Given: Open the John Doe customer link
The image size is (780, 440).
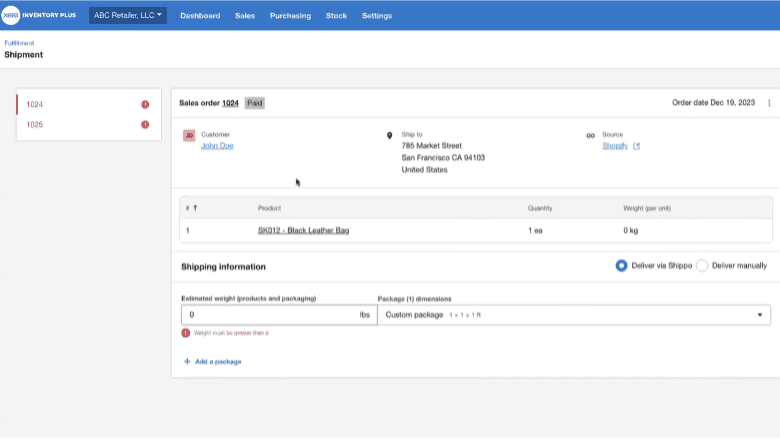Looking at the screenshot, I should coord(217,146).
